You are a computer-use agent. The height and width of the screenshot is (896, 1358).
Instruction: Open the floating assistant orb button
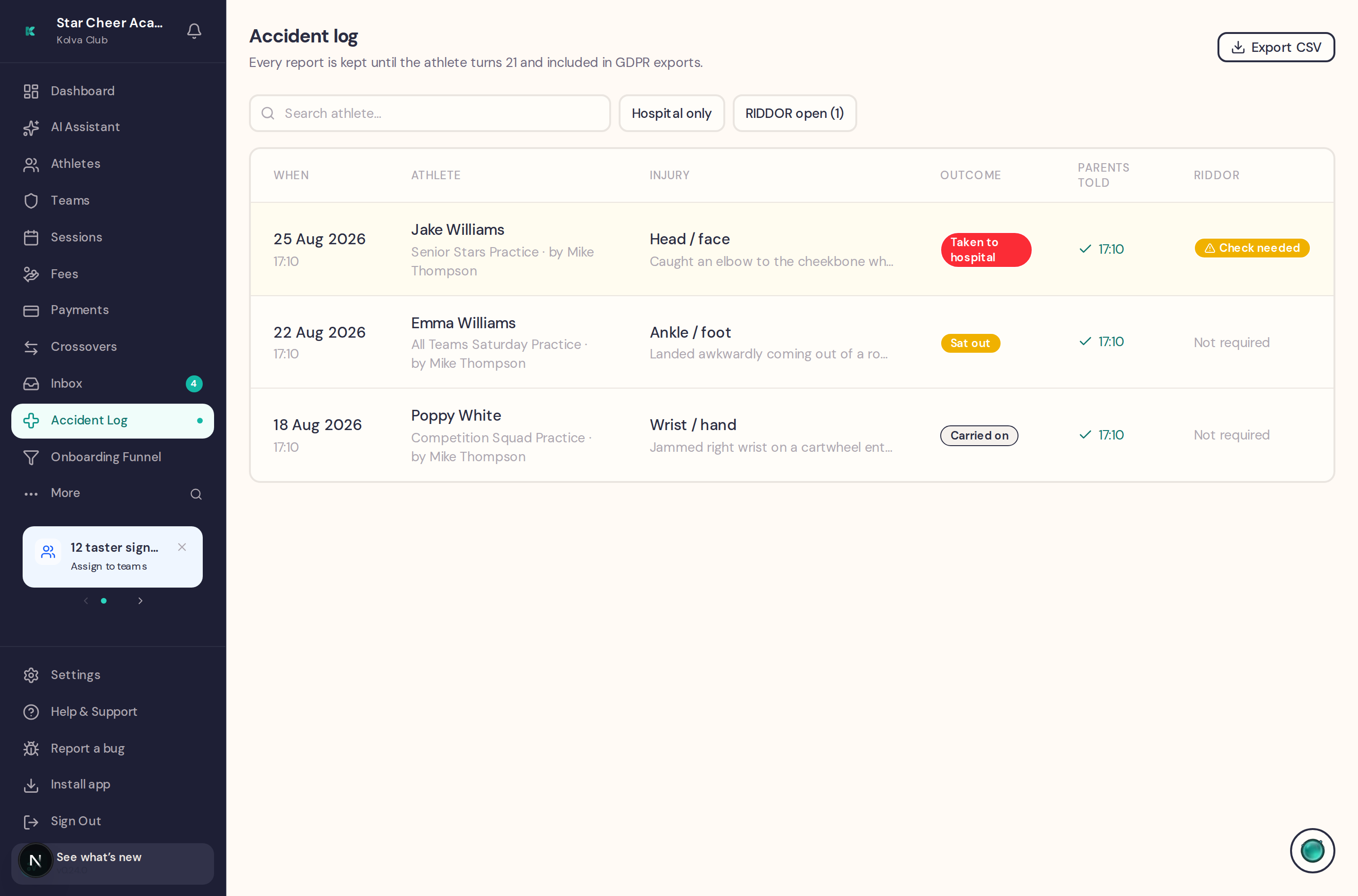[1312, 850]
